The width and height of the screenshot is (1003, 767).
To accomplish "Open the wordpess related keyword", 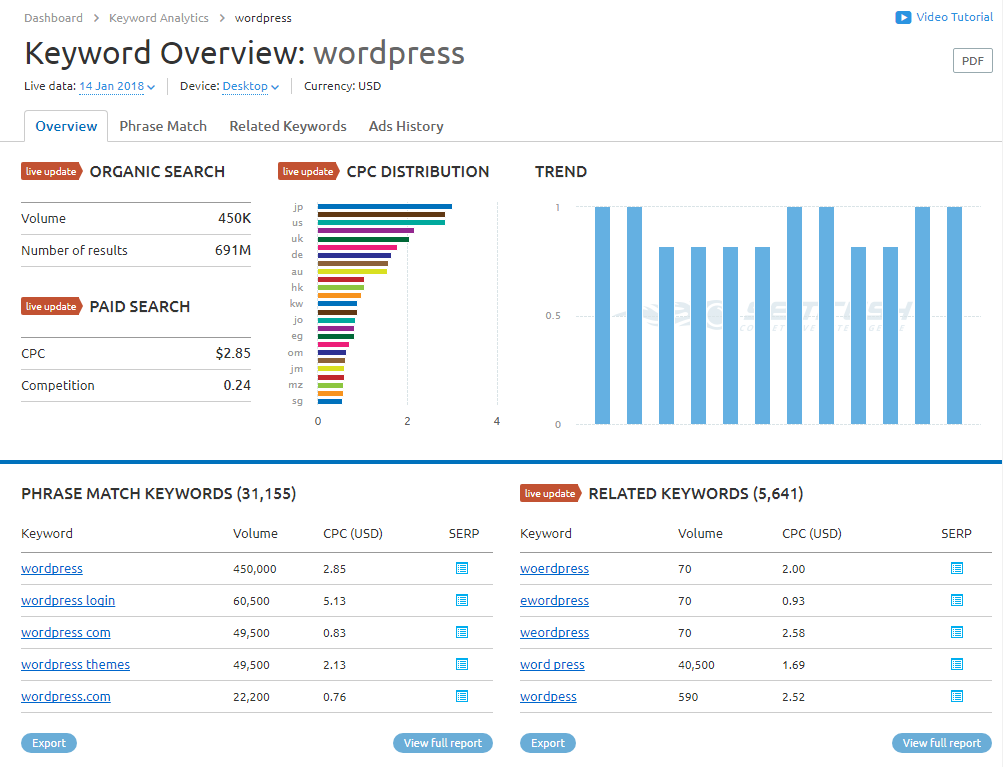I will (548, 696).
